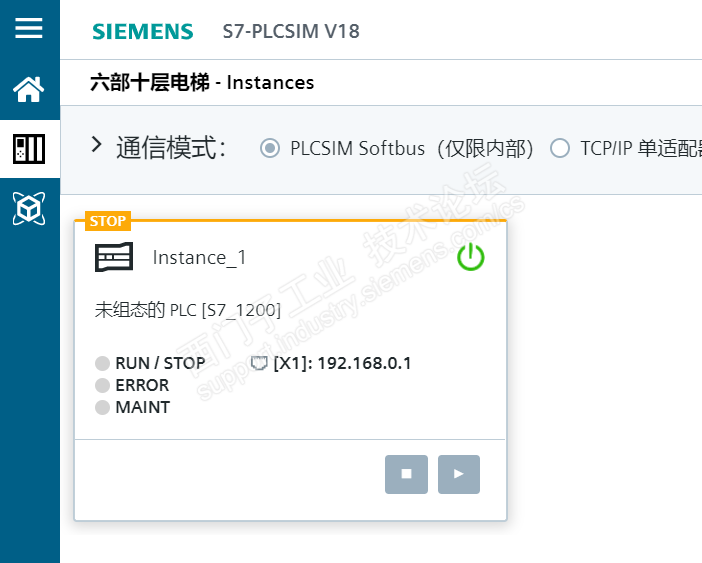Click the green power icon on Instance_1
The width and height of the screenshot is (702, 563).
[470, 258]
